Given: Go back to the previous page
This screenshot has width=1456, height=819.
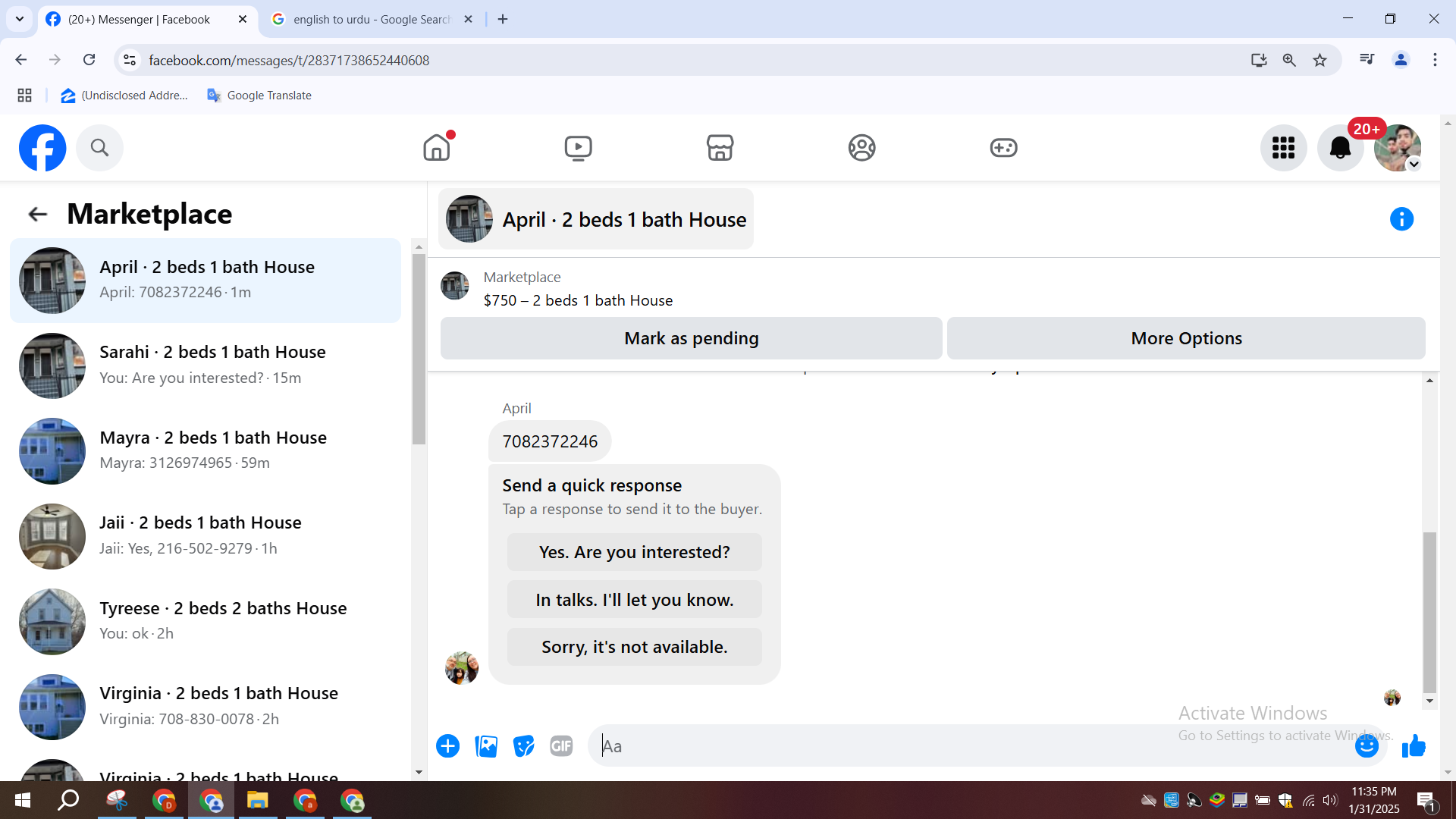Looking at the screenshot, I should pyautogui.click(x=21, y=60).
